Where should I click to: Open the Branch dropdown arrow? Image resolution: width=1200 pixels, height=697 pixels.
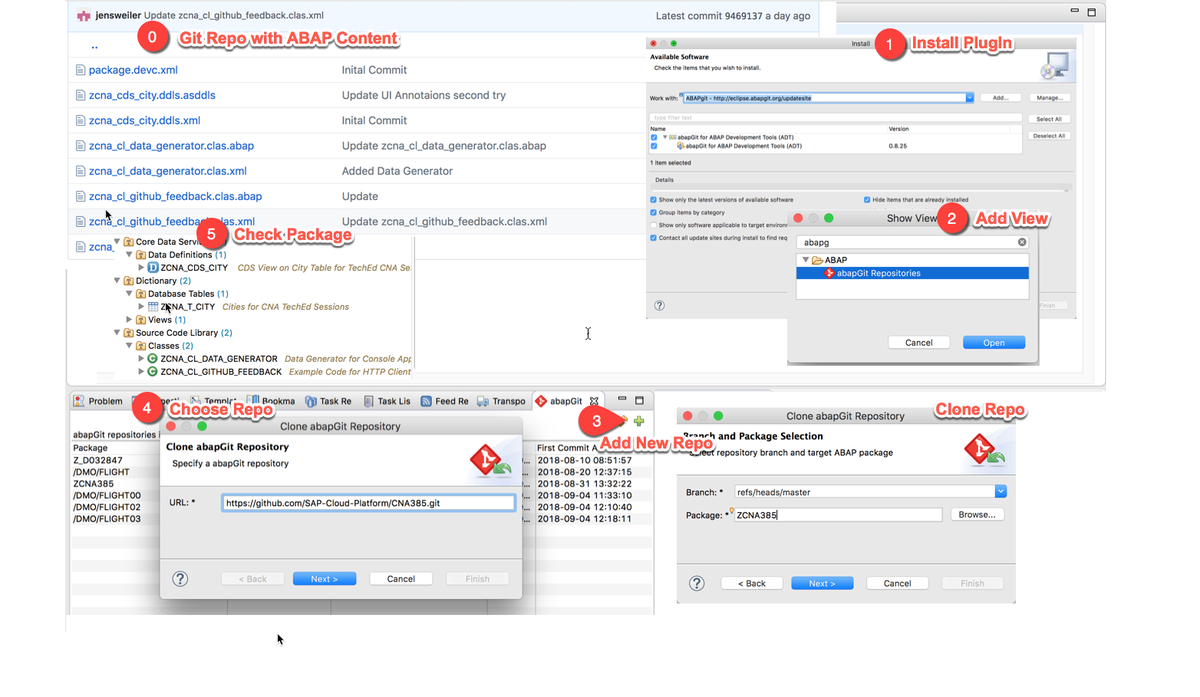point(1000,492)
